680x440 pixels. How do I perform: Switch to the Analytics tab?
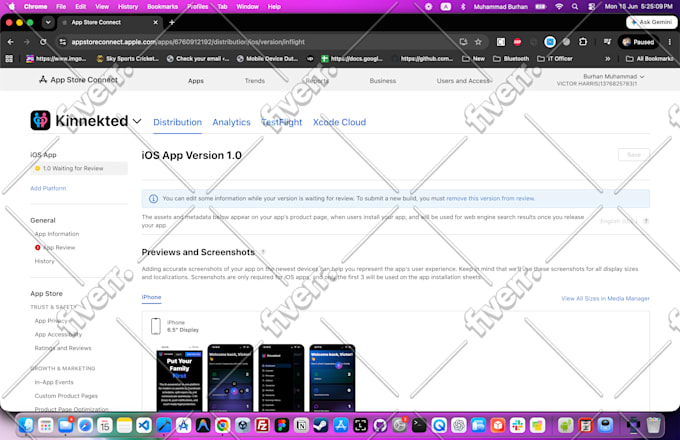(x=231, y=122)
